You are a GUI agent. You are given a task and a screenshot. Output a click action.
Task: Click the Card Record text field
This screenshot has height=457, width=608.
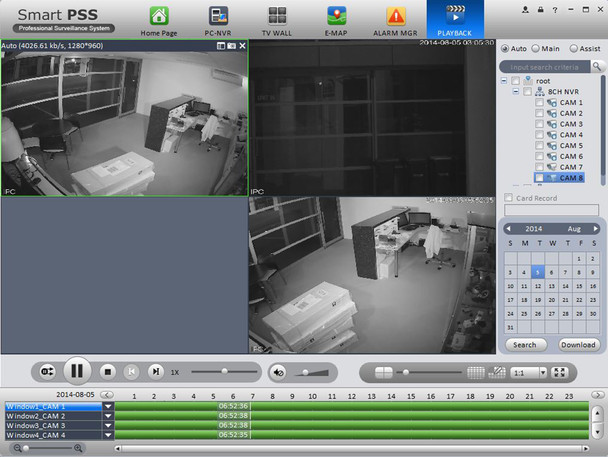click(x=551, y=210)
